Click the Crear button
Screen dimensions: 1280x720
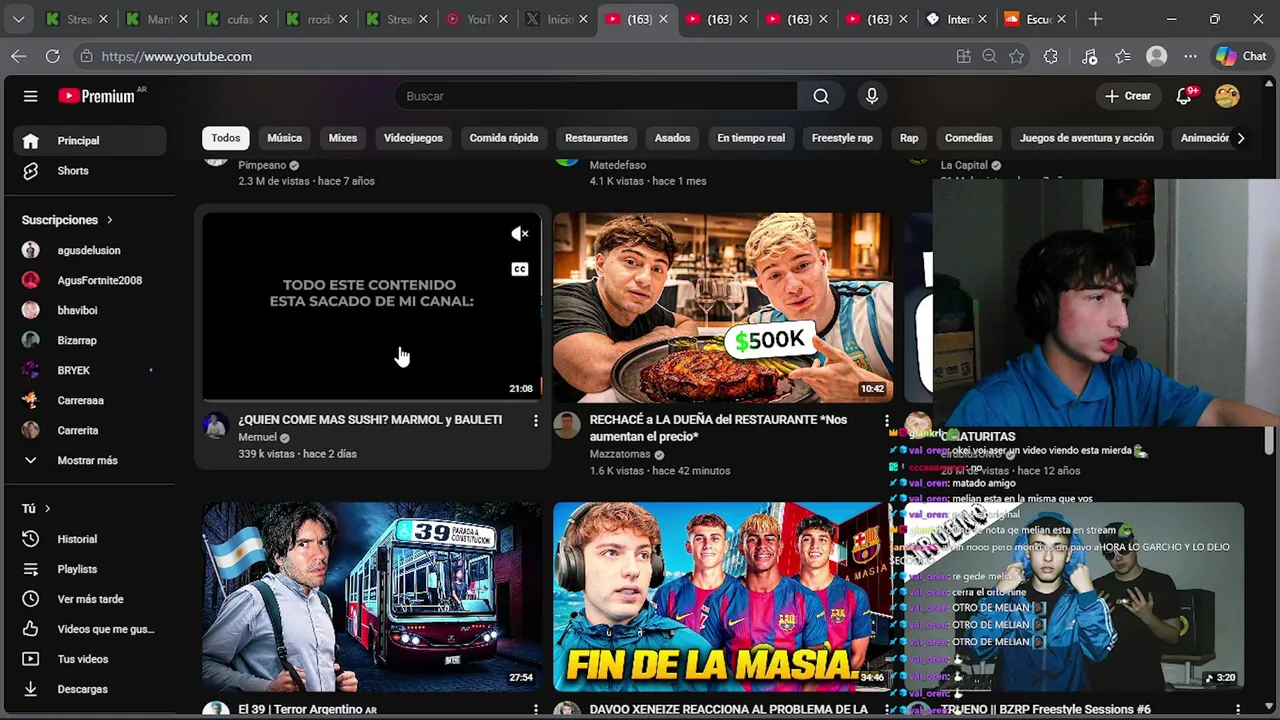pos(1128,96)
